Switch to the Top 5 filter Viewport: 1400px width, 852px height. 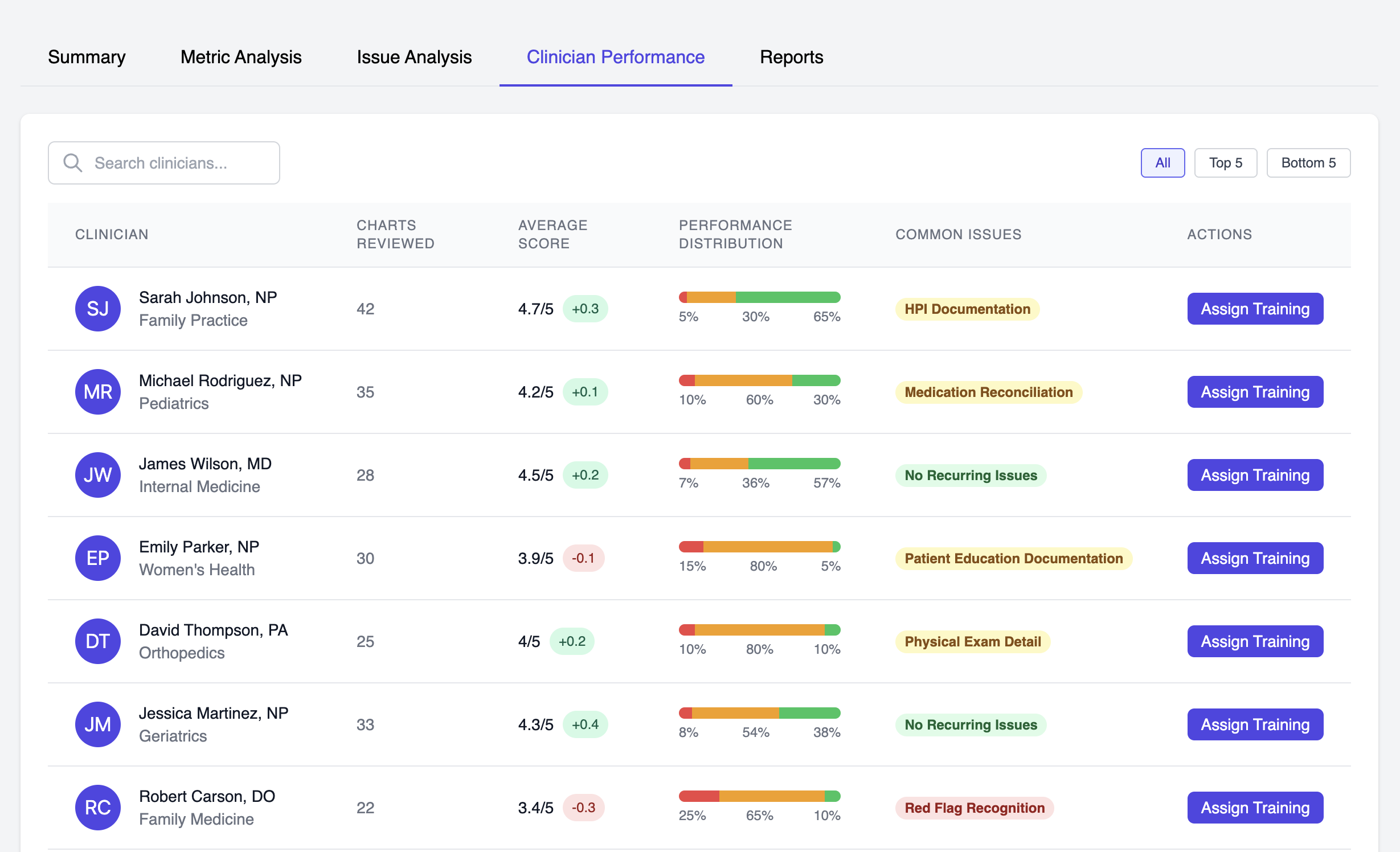(x=1225, y=162)
